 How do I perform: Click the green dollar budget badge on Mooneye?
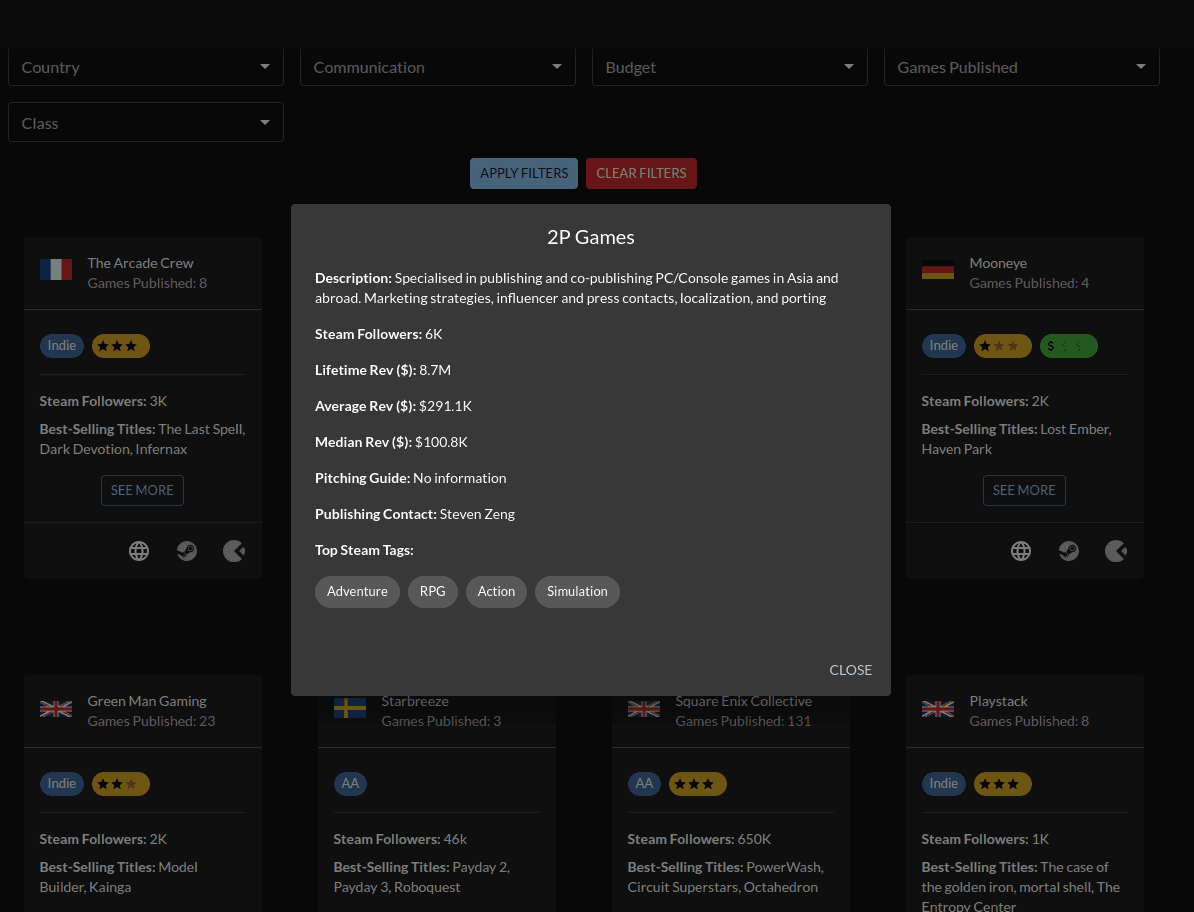pyautogui.click(x=1068, y=346)
